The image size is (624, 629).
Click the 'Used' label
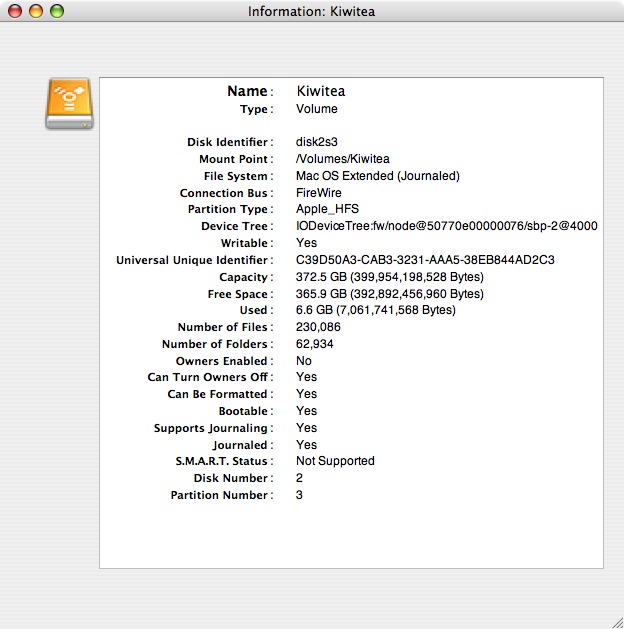click(x=253, y=310)
